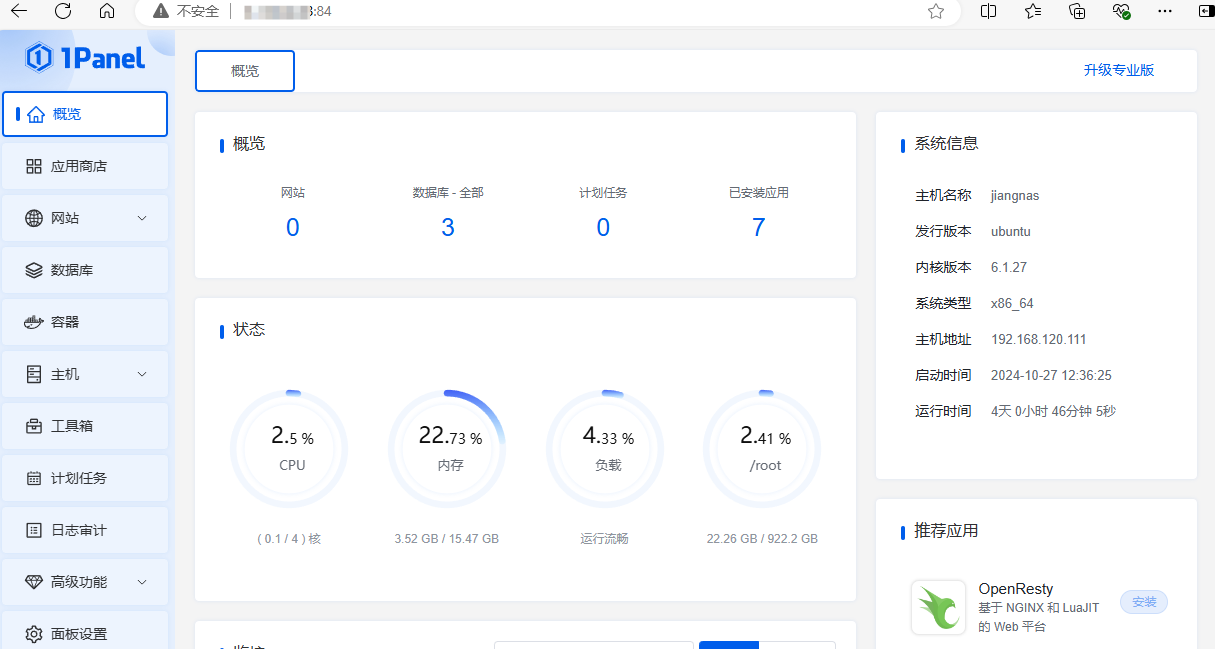Open the Toolbox (工具箱) icon
Viewport: 1215px width, 649px height.
34,426
